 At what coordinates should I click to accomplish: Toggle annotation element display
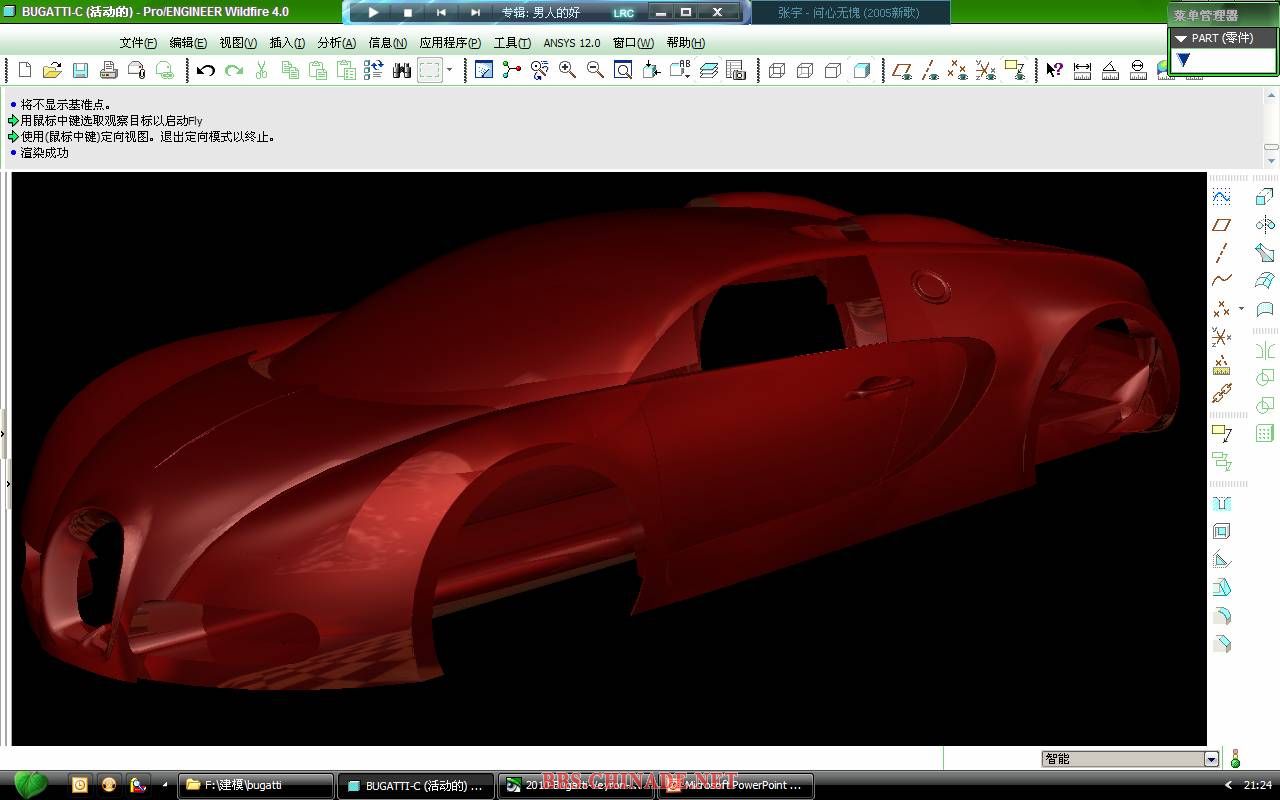(x=1014, y=70)
